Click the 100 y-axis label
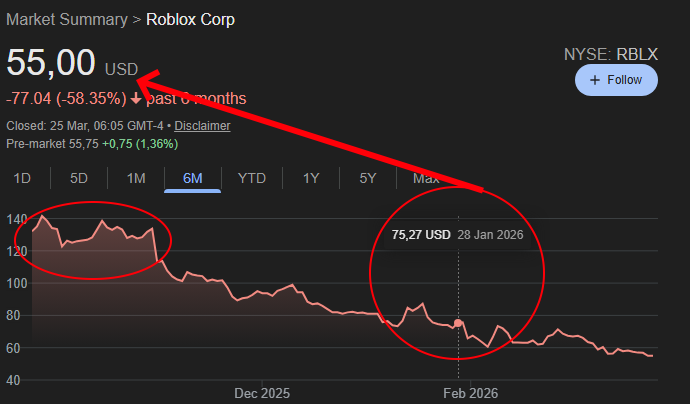690x404 pixels. pyautogui.click(x=17, y=283)
